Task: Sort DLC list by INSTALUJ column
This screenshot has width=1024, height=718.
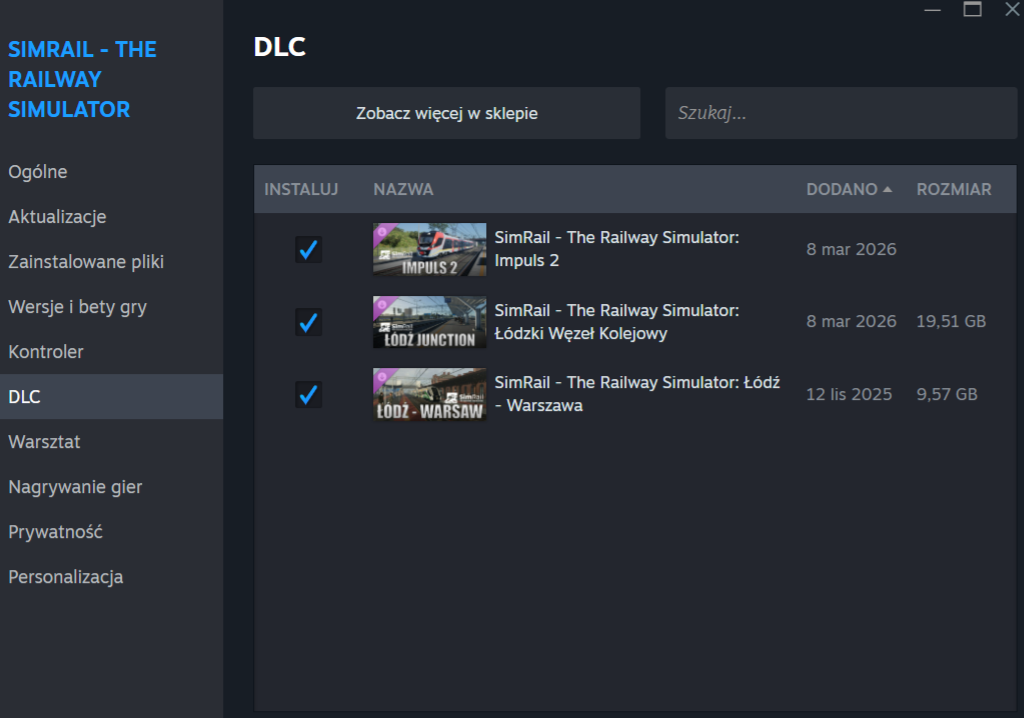Action: [x=301, y=189]
